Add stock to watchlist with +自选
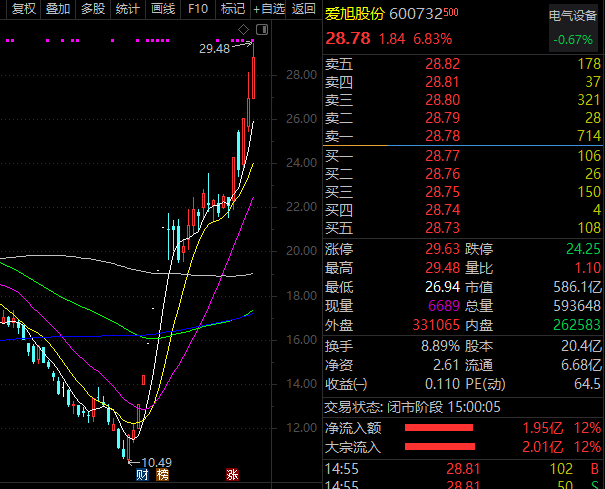This screenshot has width=605, height=489. [x=269, y=8]
